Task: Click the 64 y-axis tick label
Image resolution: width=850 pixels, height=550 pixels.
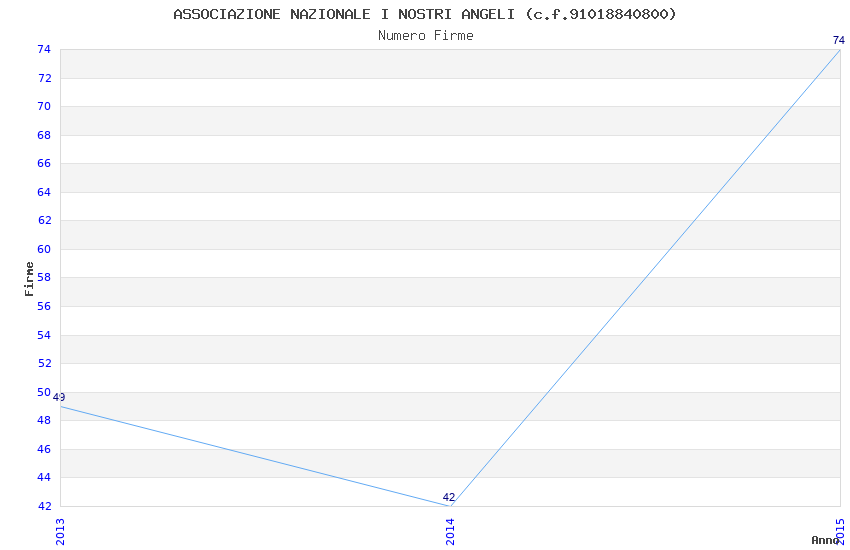Action: pyautogui.click(x=44, y=192)
